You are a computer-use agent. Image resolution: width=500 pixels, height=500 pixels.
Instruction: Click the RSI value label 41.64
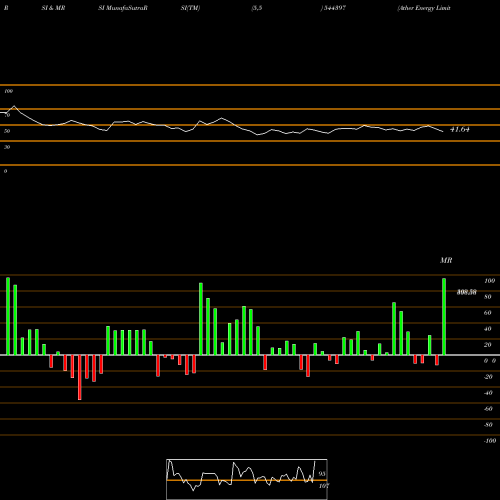[x=460, y=130]
